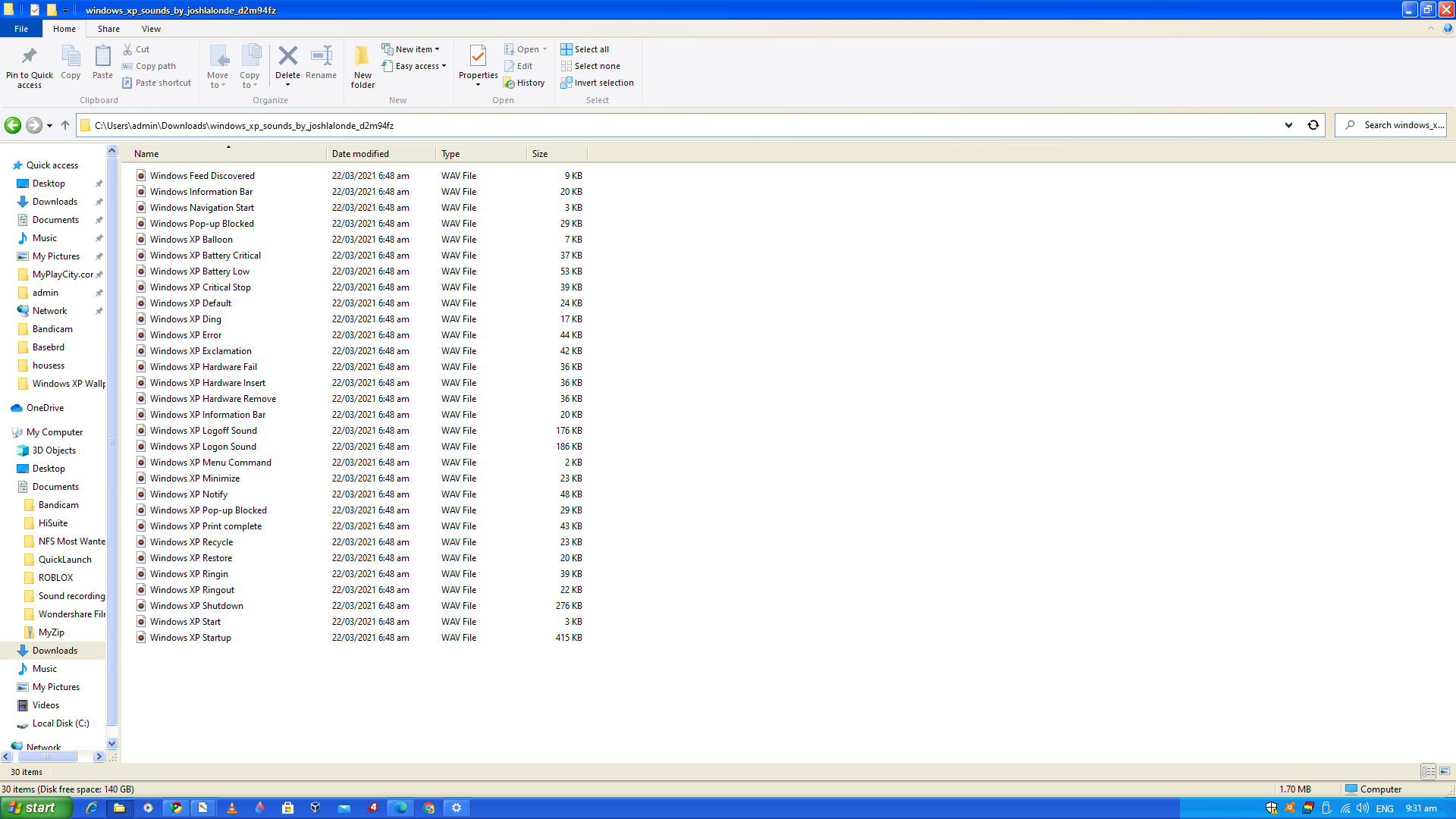The height and width of the screenshot is (819, 1456).
Task: Open file History from ribbon
Action: [x=524, y=83]
